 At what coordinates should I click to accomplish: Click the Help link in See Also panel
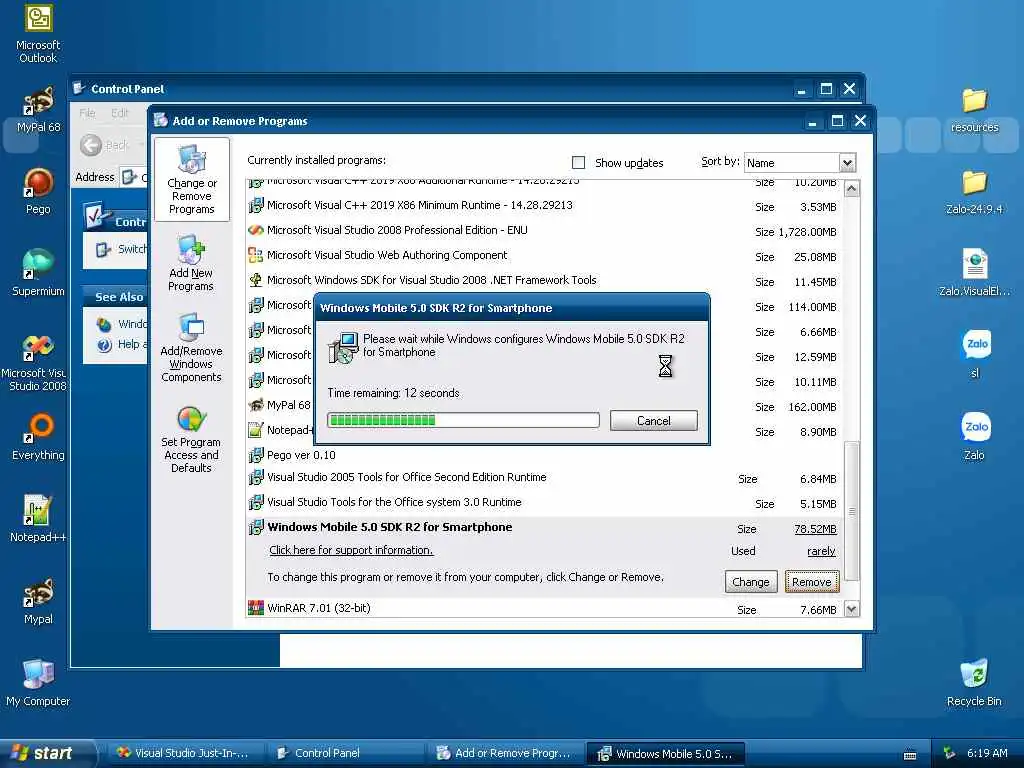point(123,344)
